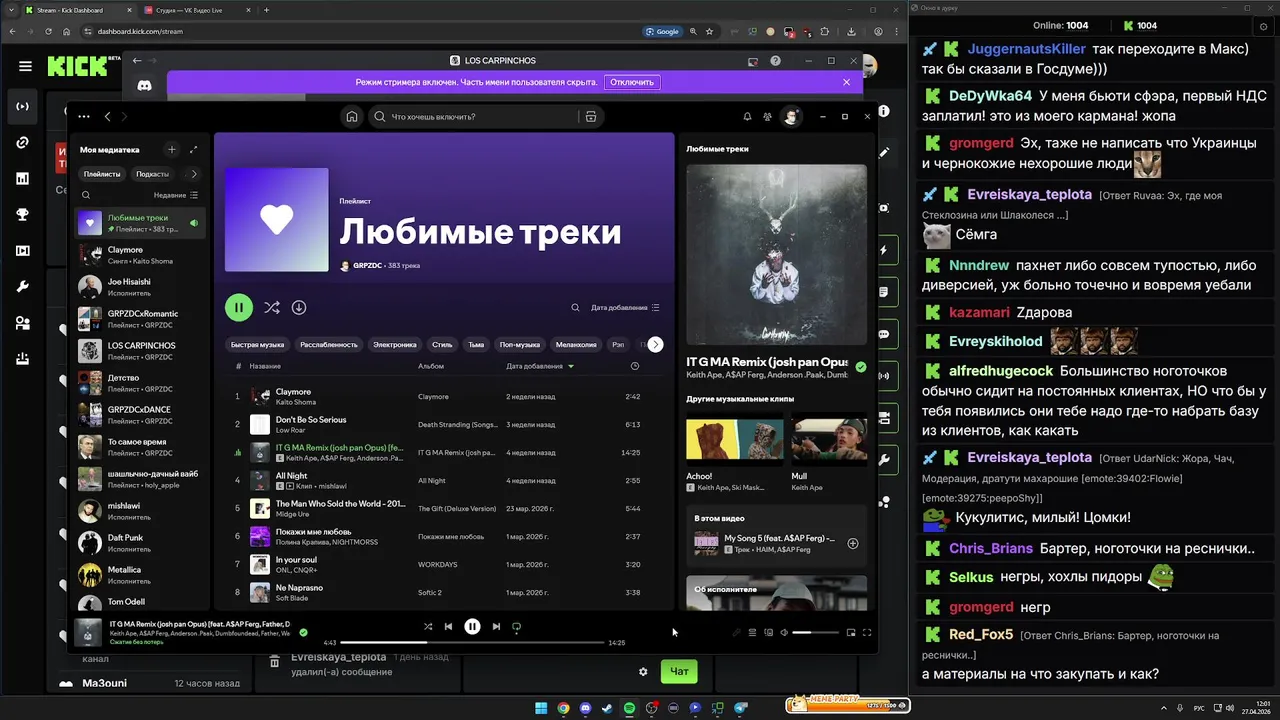
Task: Show more library filters with the chevron
Action: [x=194, y=174]
